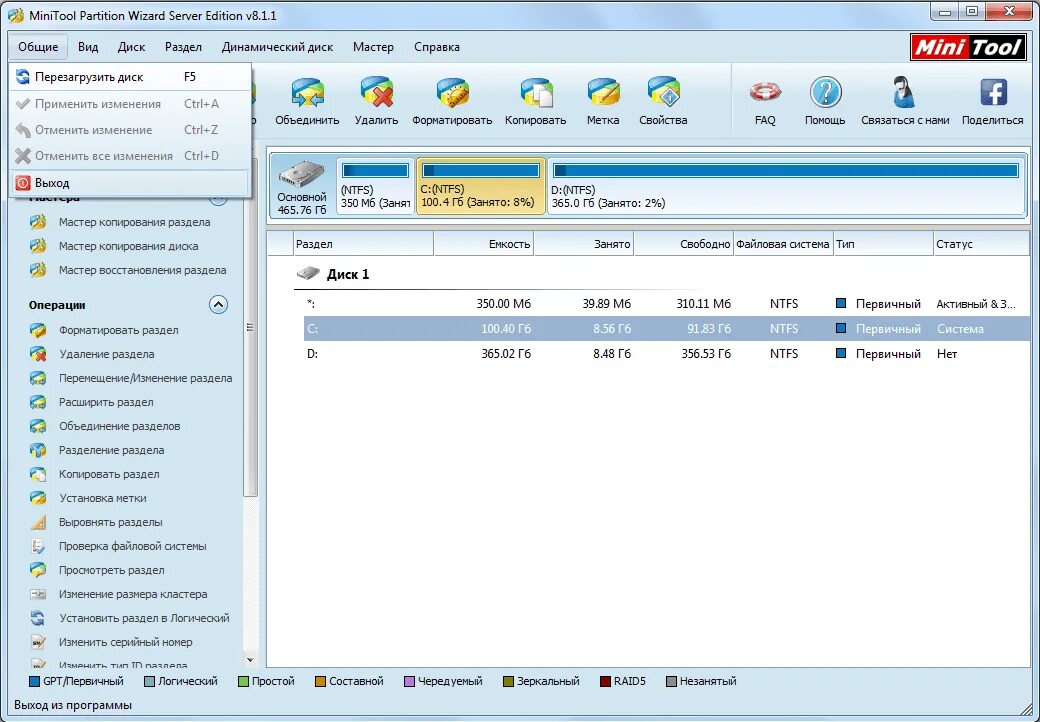Open the Диск menu
Viewport: 1040px width, 722px height.
pyautogui.click(x=131, y=47)
